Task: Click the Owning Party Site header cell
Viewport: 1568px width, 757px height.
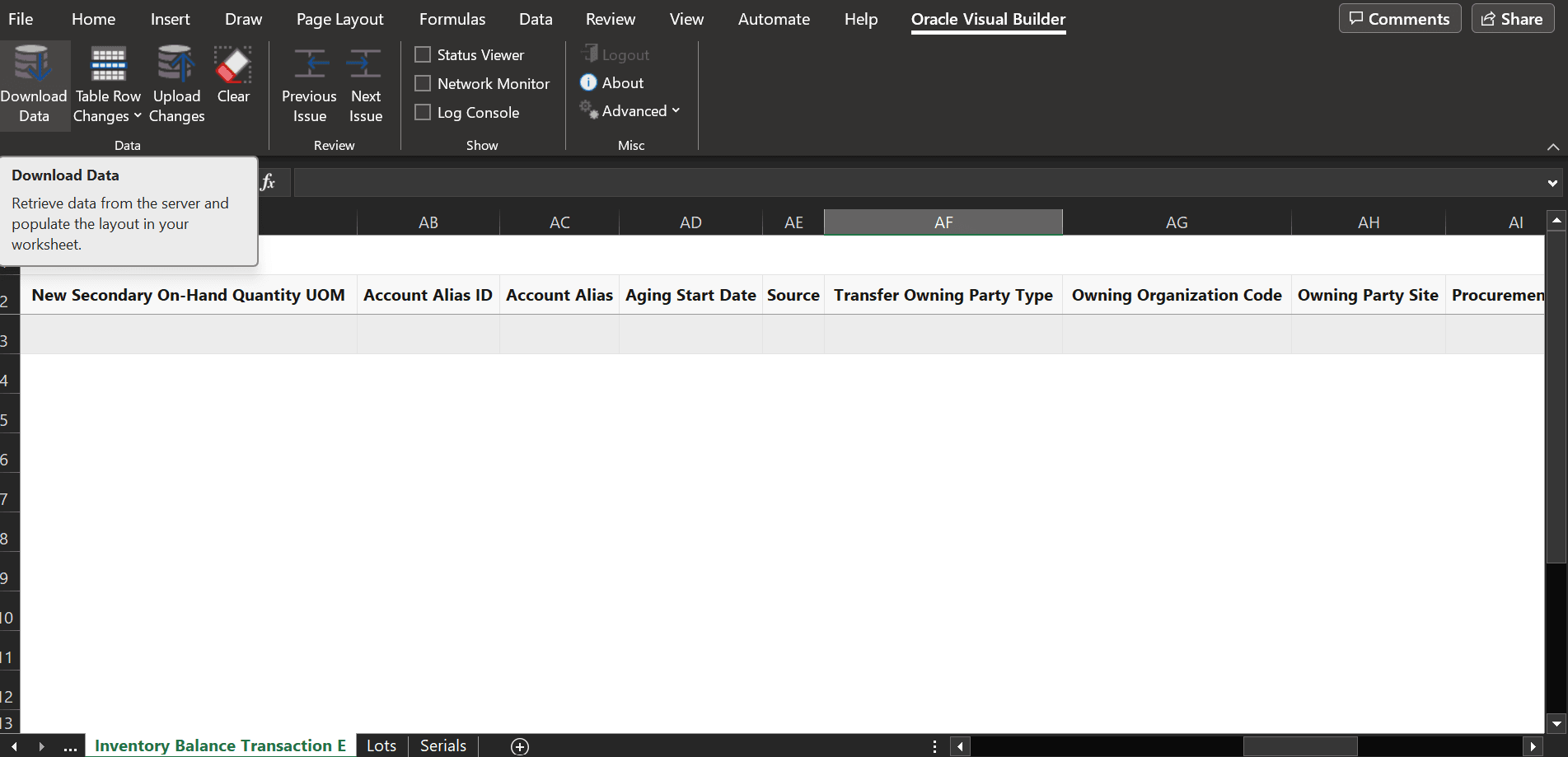Action: point(1369,295)
